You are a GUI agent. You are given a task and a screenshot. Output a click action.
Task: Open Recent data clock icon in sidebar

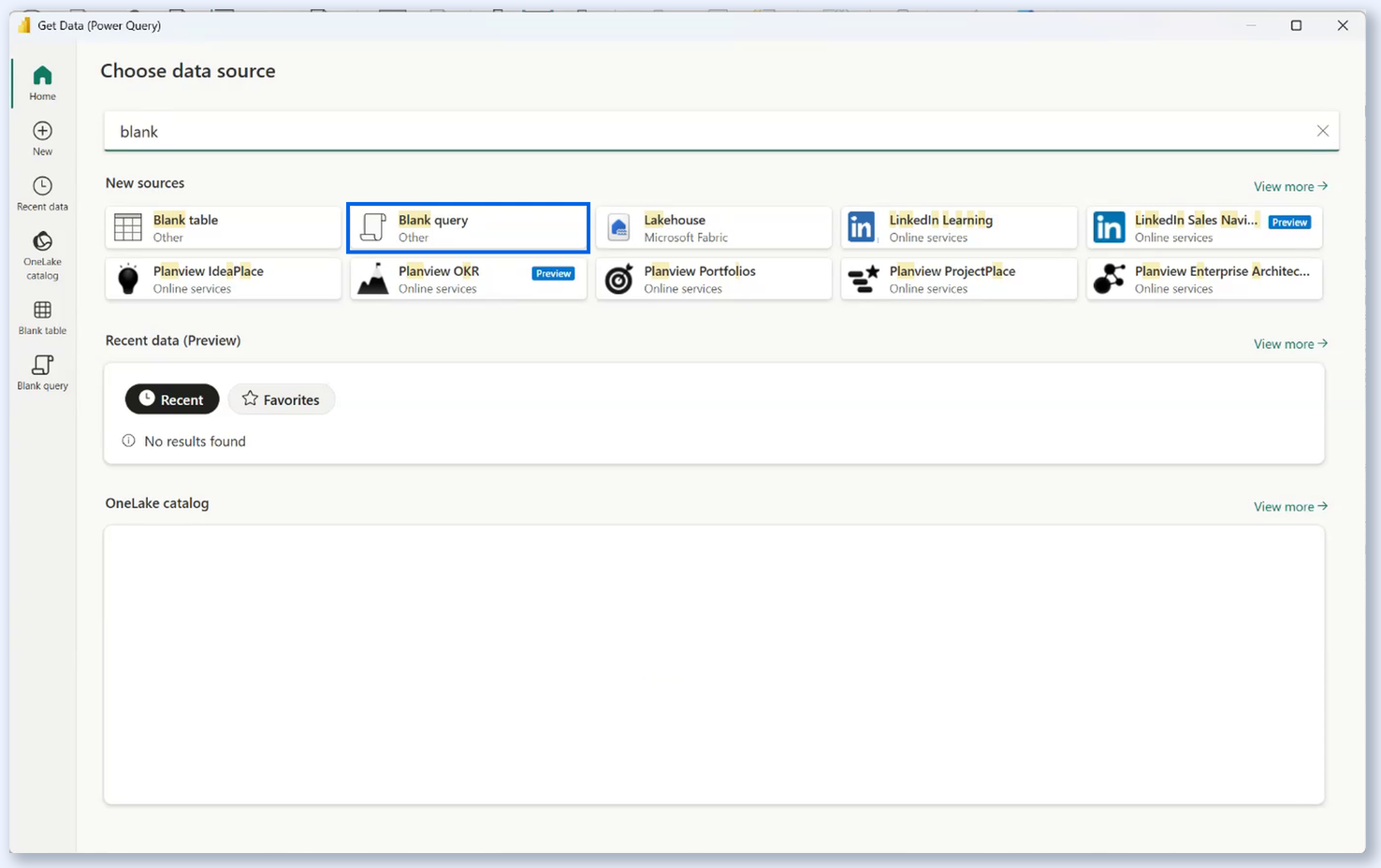coord(42,186)
